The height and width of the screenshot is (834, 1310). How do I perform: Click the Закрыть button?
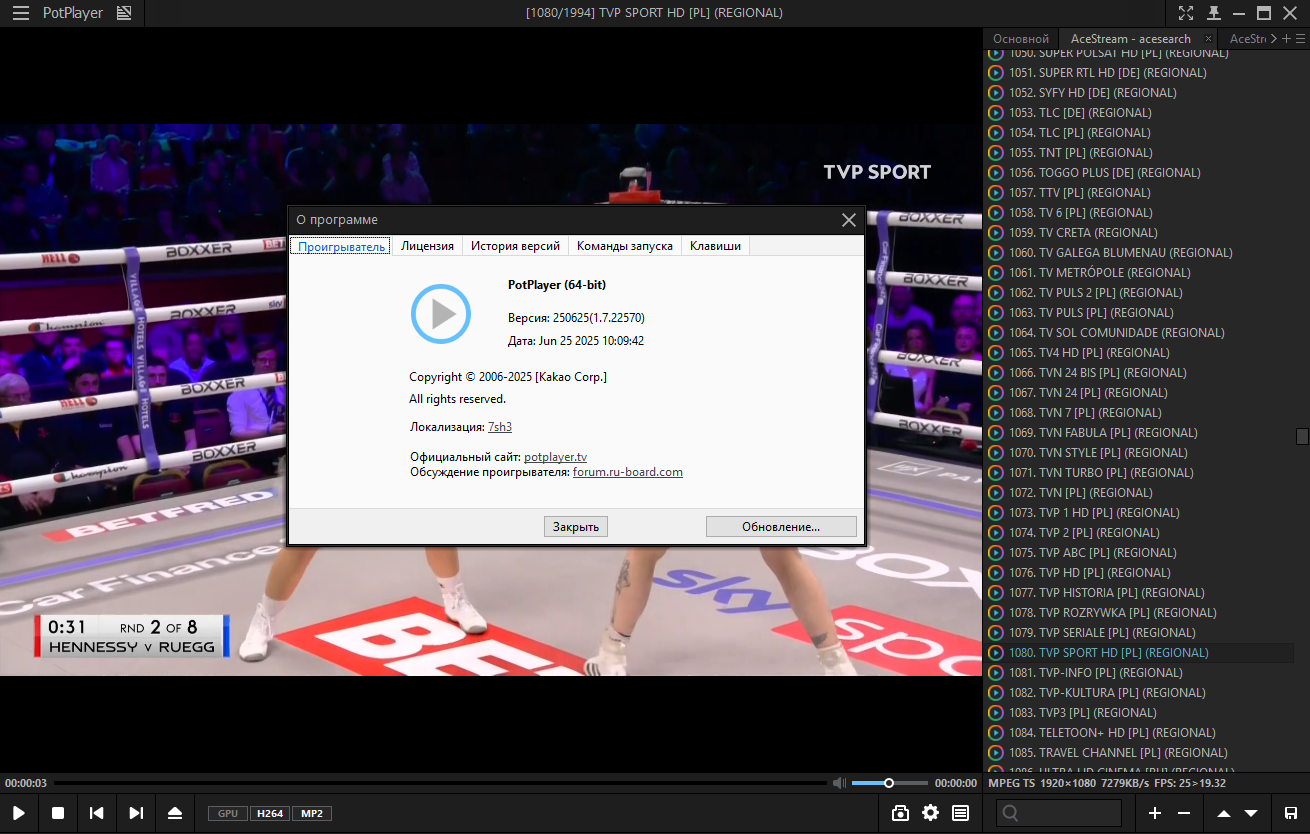click(x=576, y=526)
